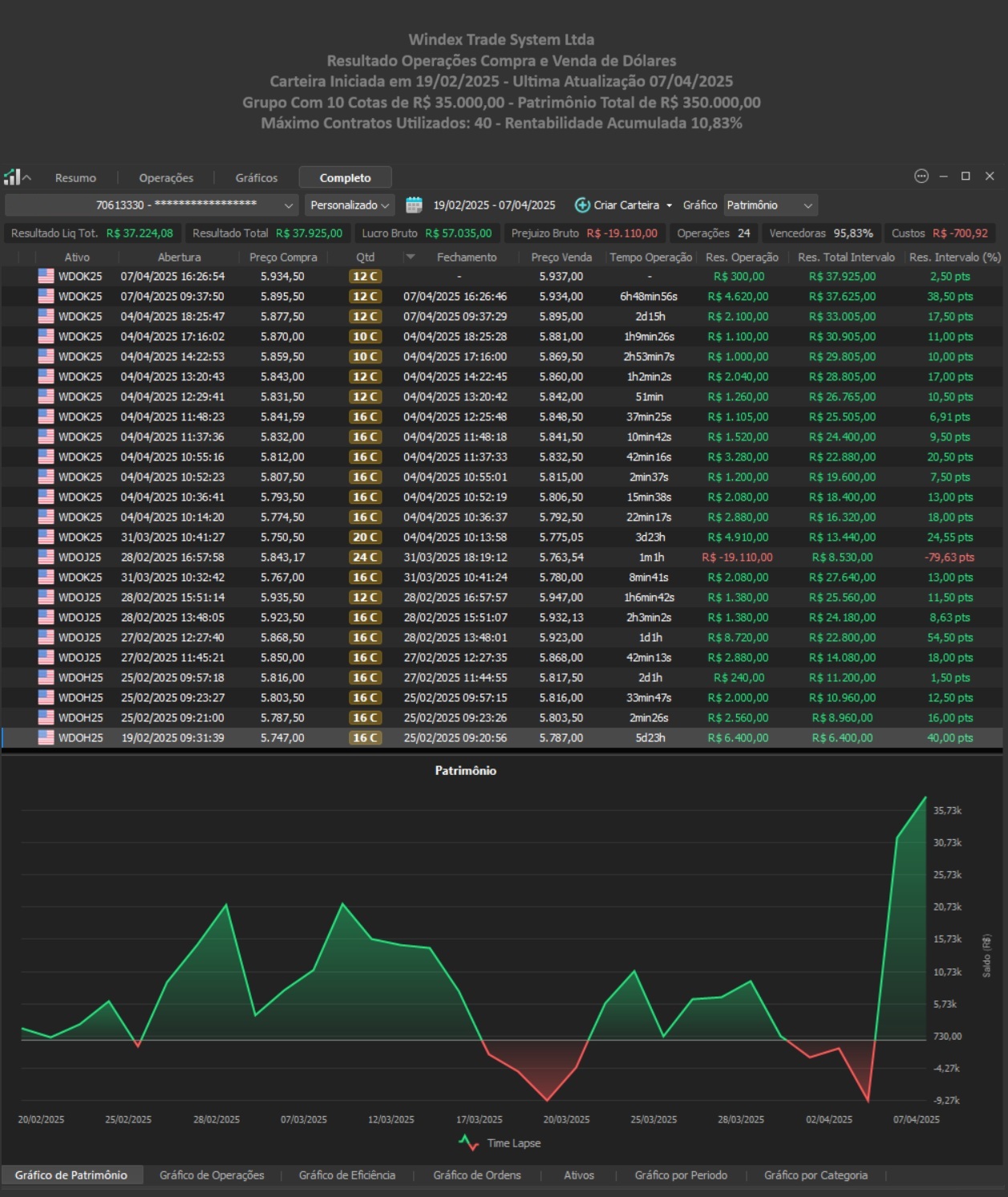Click the Criar Carteira plus icon

582,205
